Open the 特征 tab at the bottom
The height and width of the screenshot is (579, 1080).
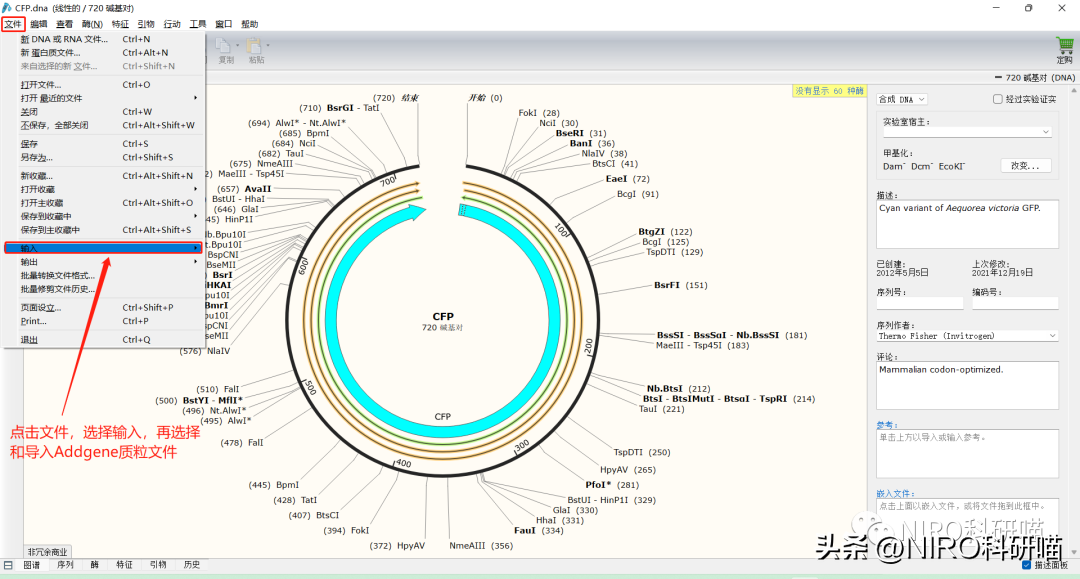(124, 565)
